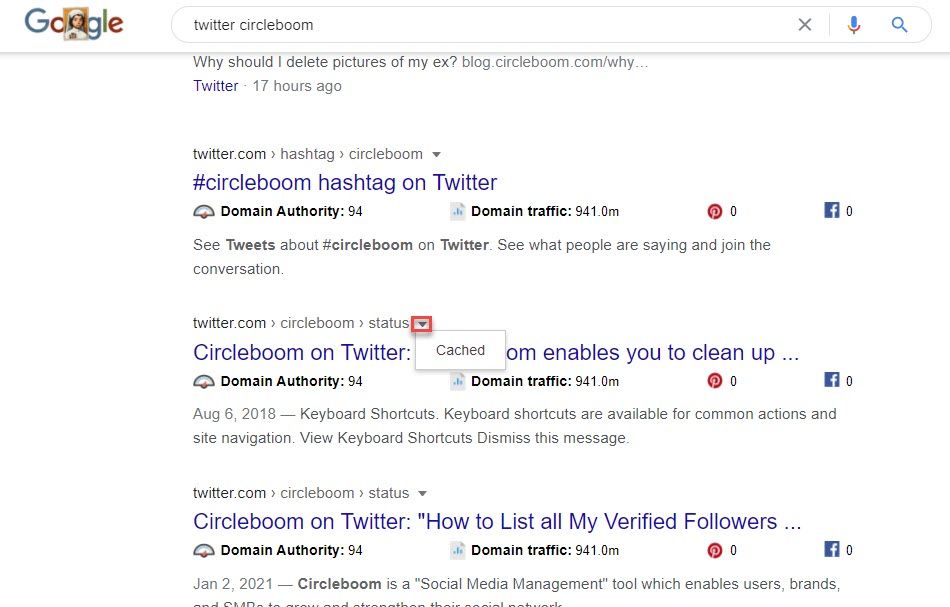This screenshot has height=607, width=950.
Task: Click Pinterest icon on Verified Followers result
Action: tap(715, 550)
